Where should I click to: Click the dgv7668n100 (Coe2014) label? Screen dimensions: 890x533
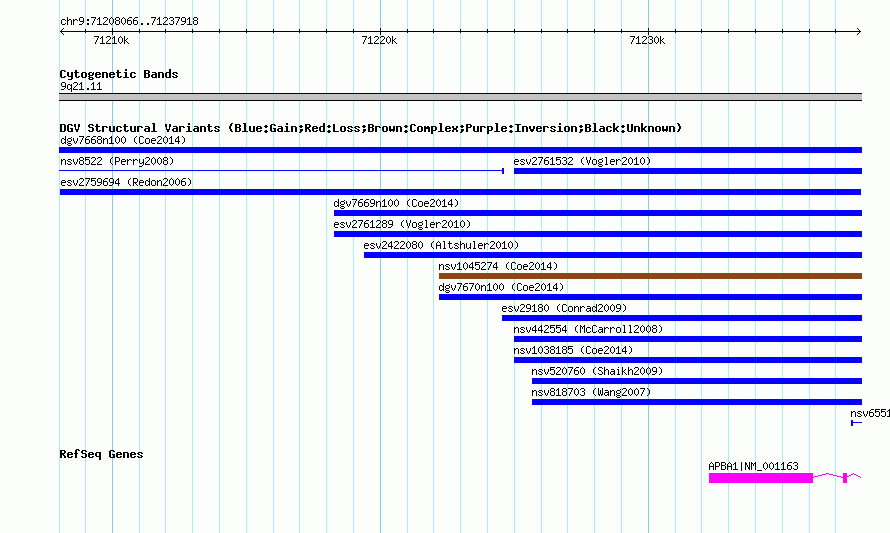pos(123,140)
